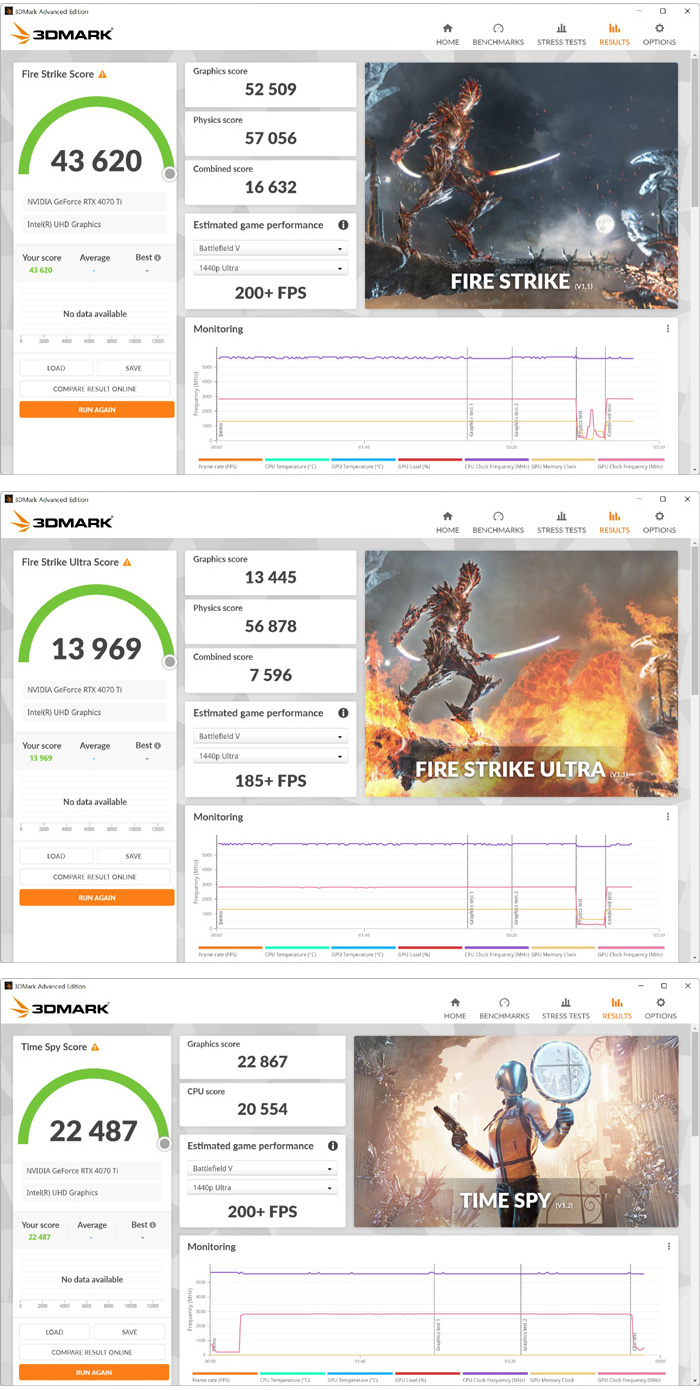Image resolution: width=700 pixels, height=1390 pixels.
Task: Toggle CPU Temperature legend in Fire Strike Ultra monitoring
Action: pyautogui.click(x=296, y=952)
